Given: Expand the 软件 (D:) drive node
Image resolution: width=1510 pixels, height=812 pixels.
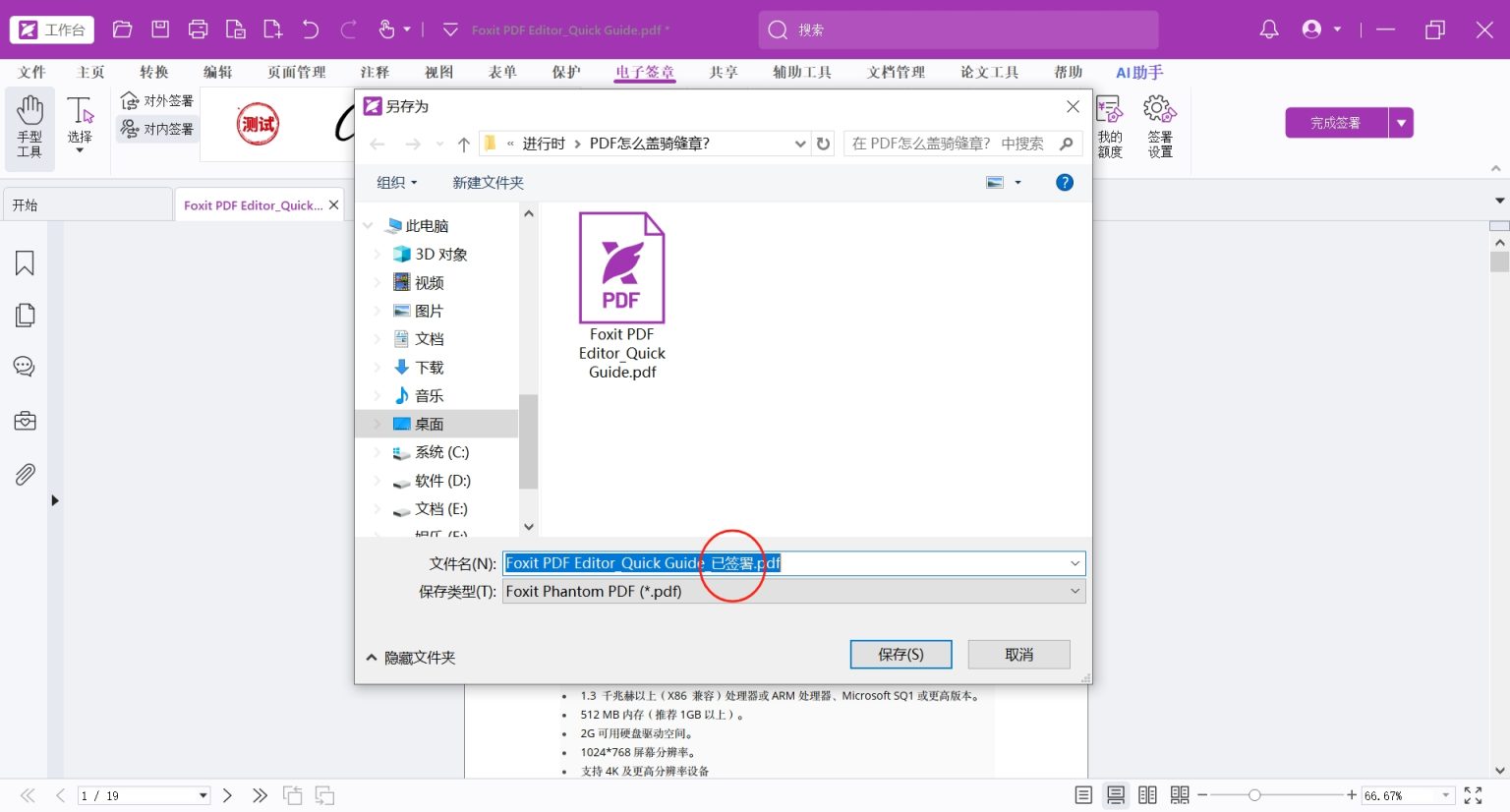Looking at the screenshot, I should 377,481.
